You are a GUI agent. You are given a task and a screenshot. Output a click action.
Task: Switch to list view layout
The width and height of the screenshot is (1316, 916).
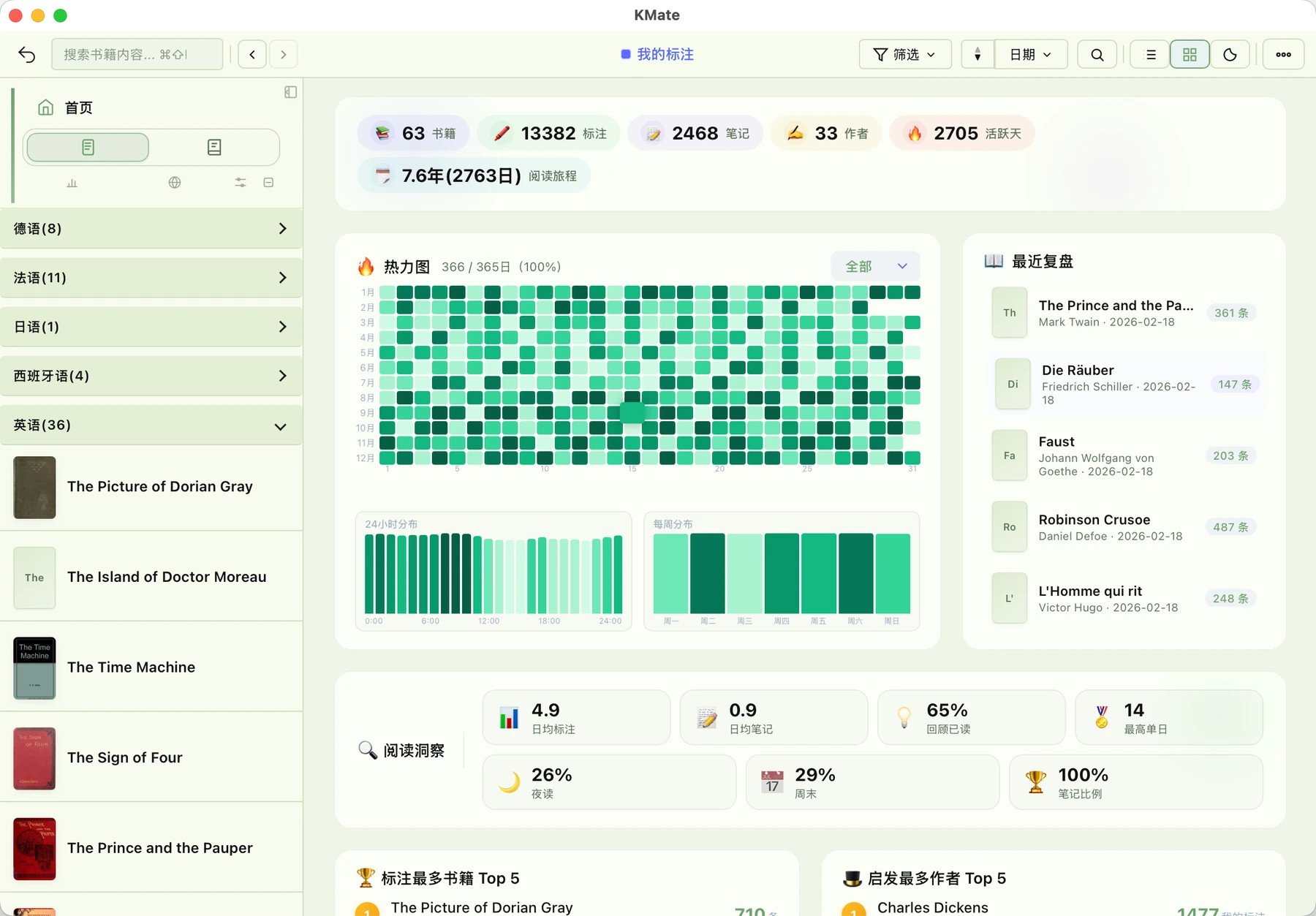[1151, 55]
